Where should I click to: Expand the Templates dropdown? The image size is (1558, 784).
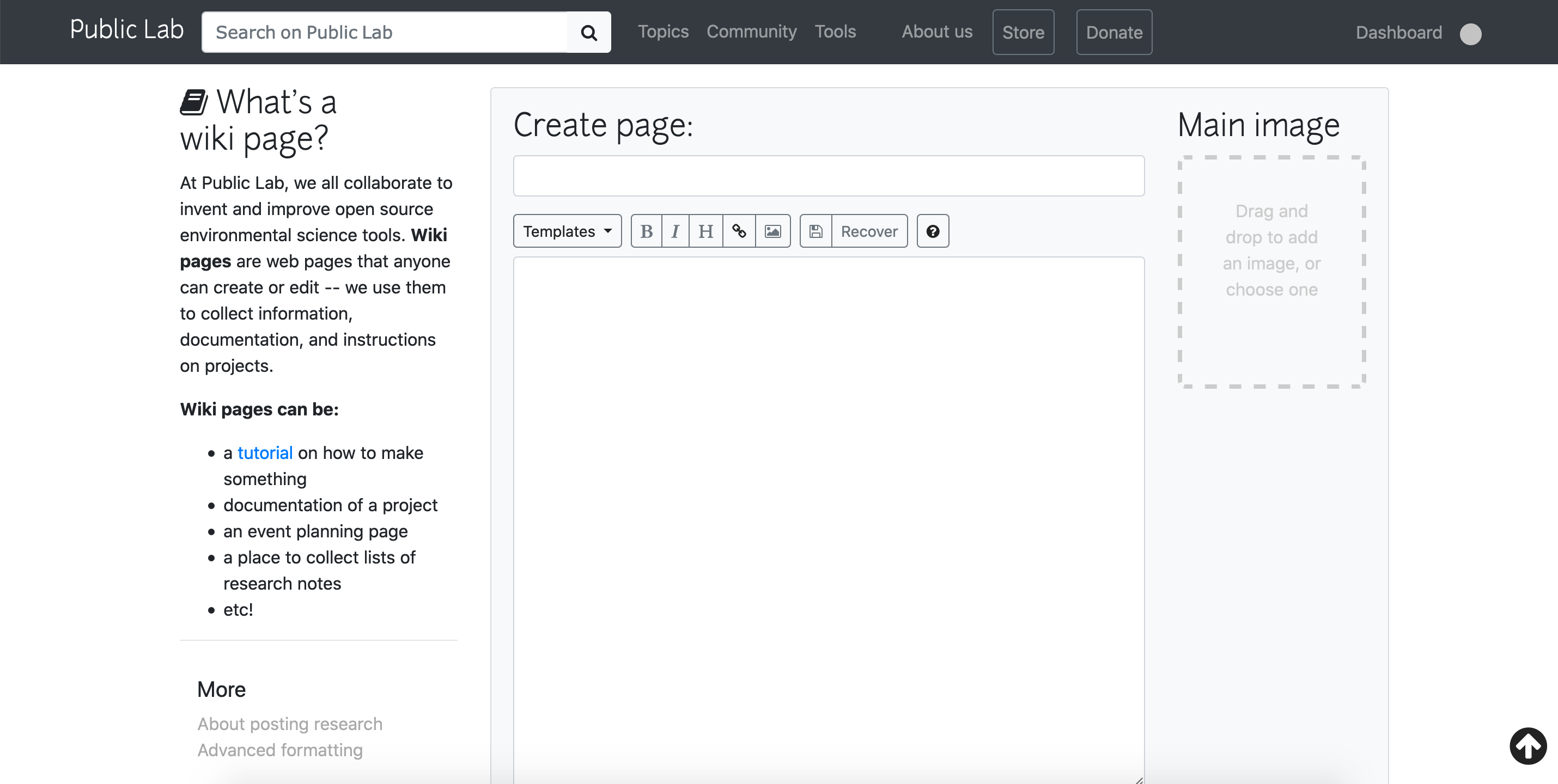tap(567, 231)
